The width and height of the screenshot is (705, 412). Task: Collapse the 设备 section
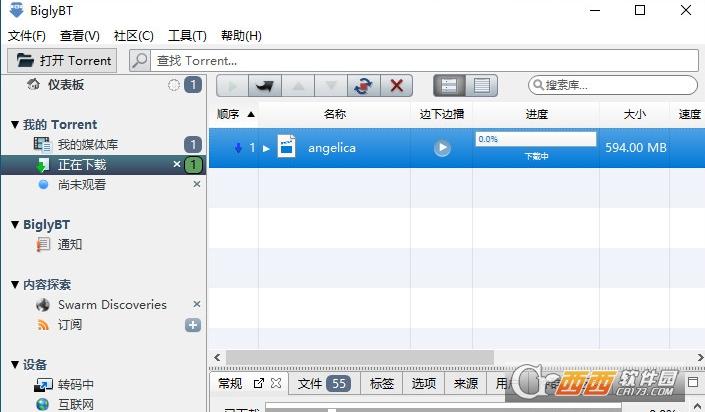[x=15, y=364]
